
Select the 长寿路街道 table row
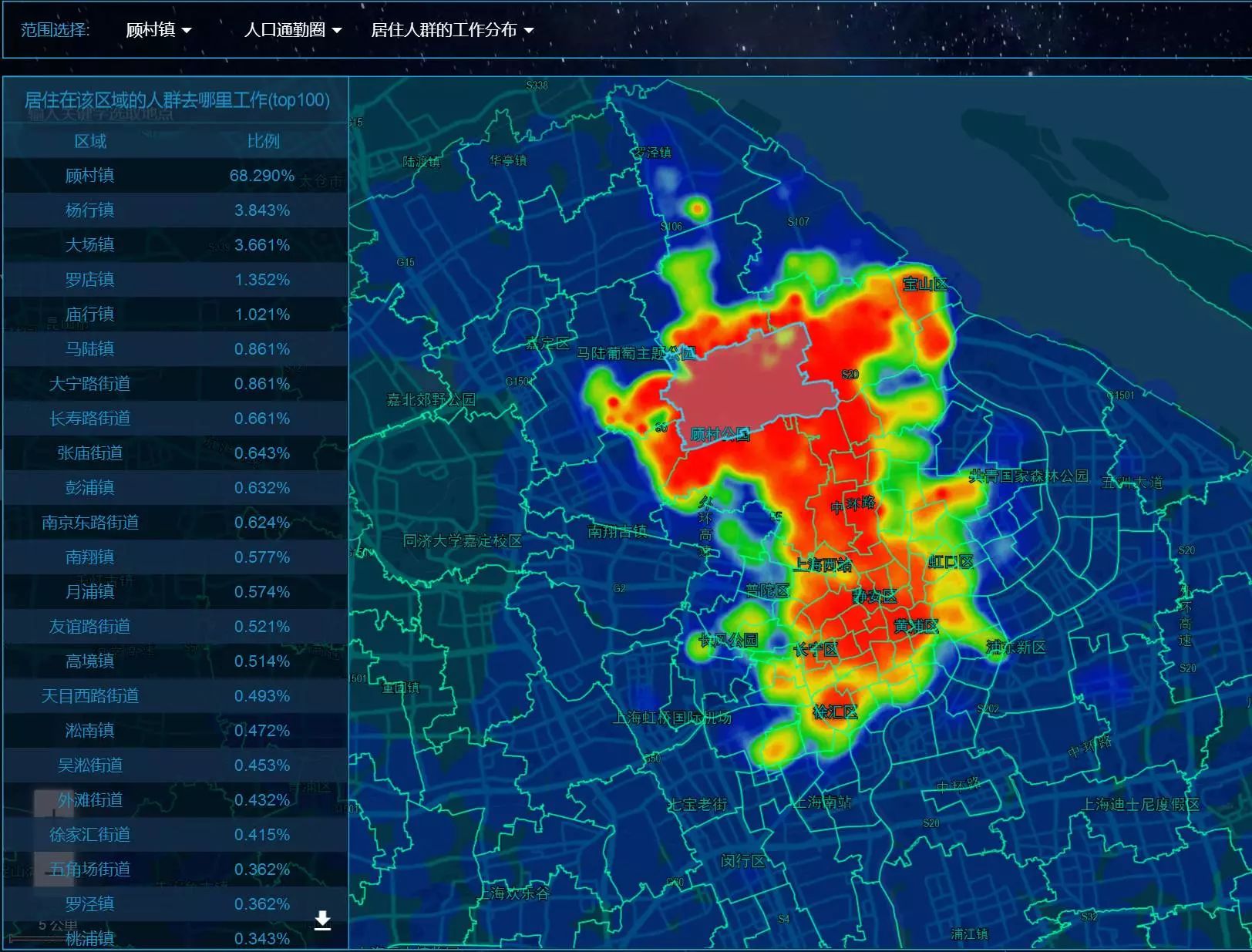pos(176,419)
